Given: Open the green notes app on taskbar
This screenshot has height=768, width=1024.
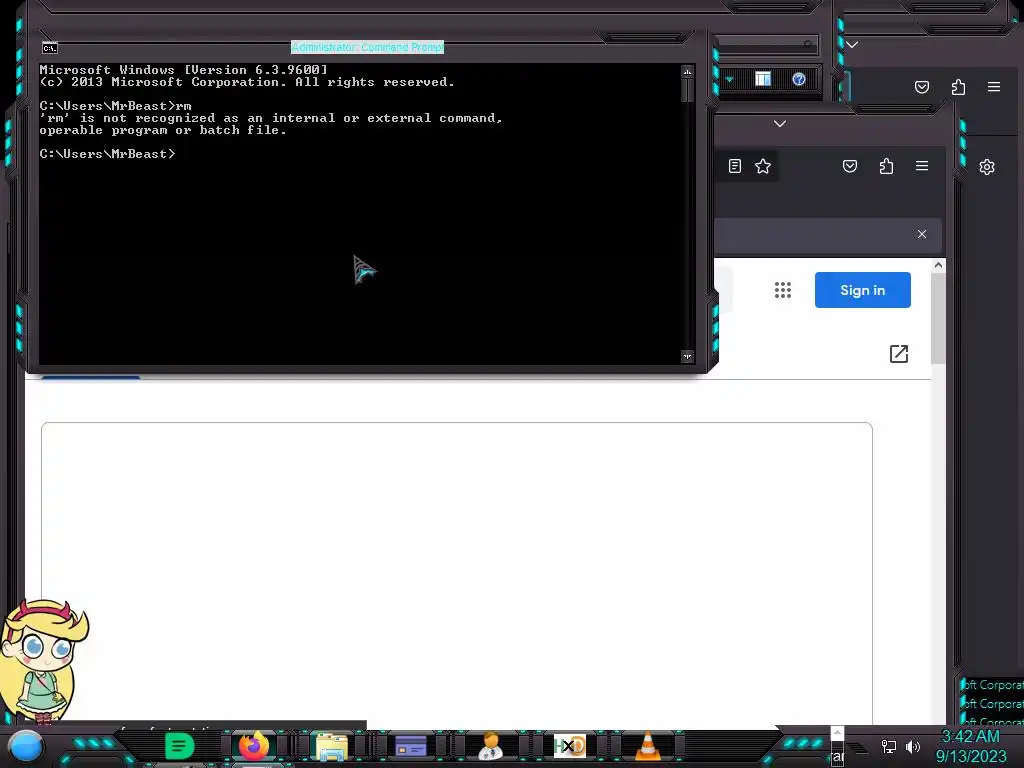Looking at the screenshot, I should point(180,746).
